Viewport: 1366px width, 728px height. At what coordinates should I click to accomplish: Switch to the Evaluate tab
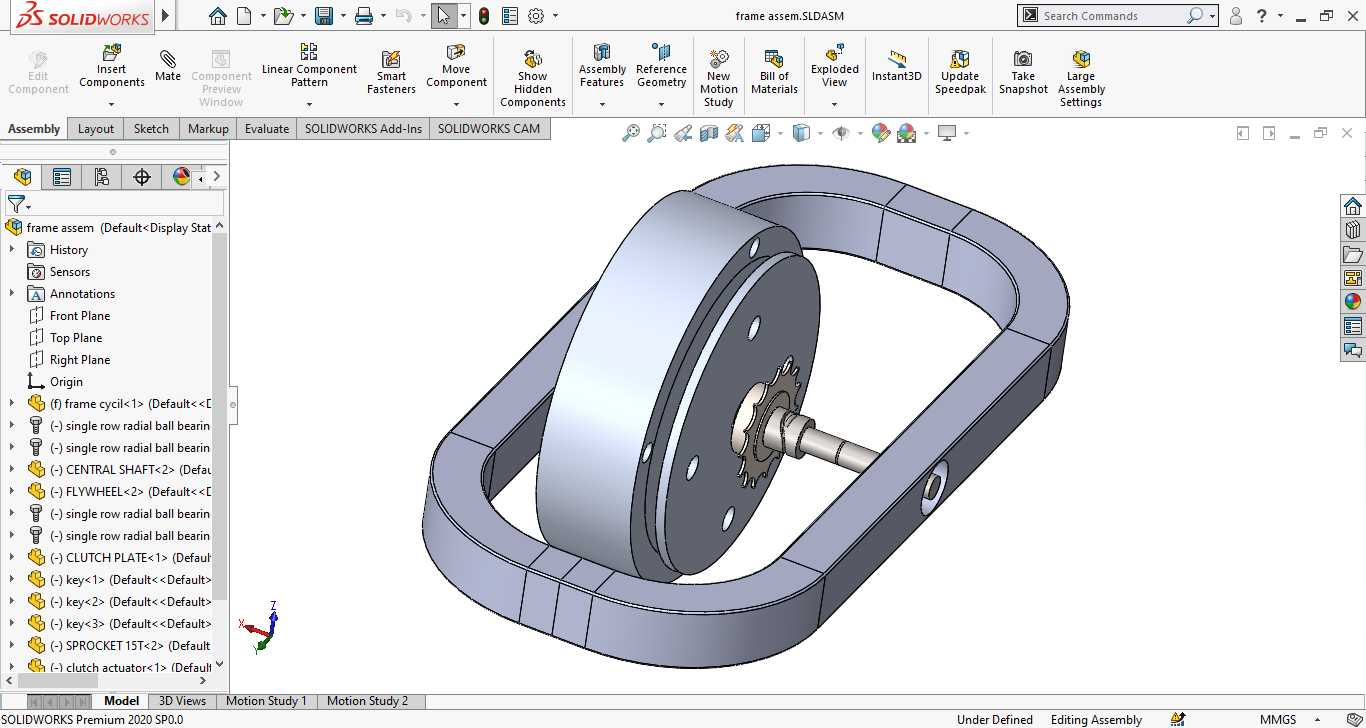click(267, 129)
